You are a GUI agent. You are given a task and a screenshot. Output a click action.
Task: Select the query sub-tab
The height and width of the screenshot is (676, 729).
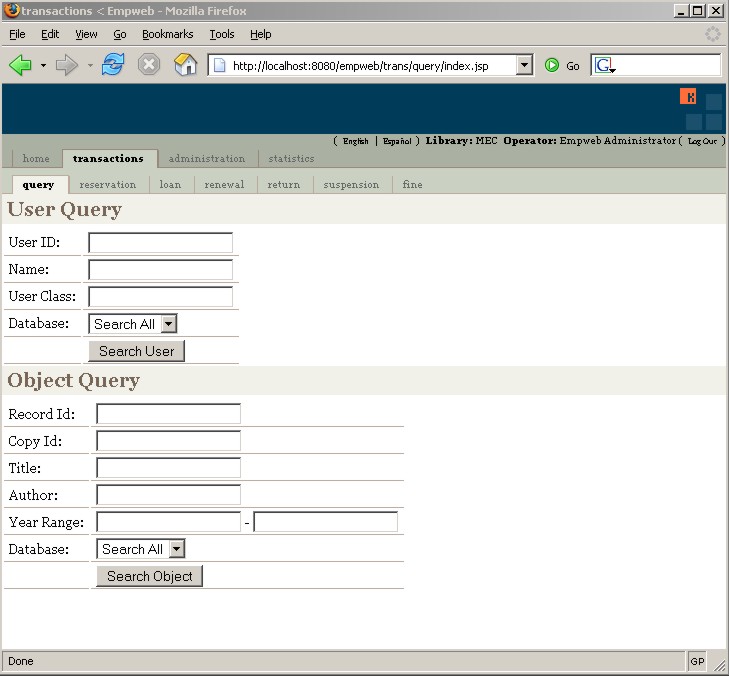pyautogui.click(x=38, y=185)
